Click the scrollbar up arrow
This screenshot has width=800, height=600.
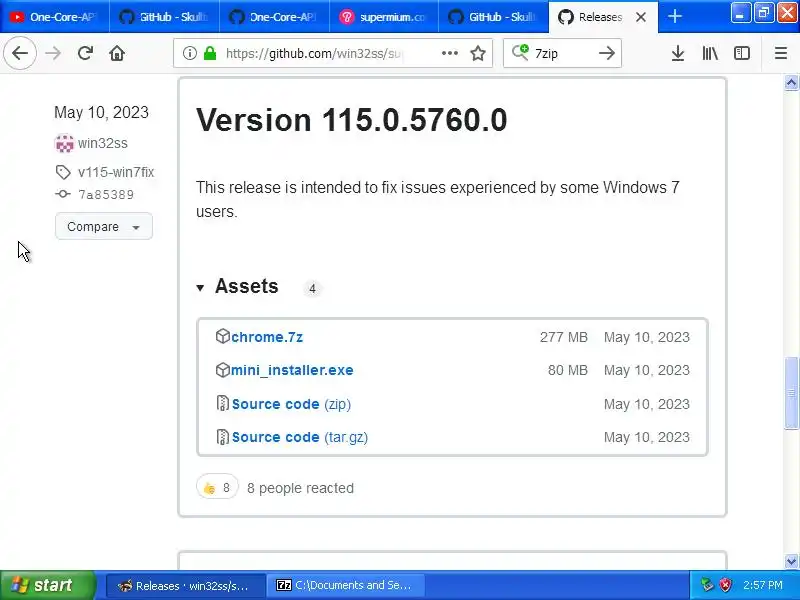click(791, 83)
